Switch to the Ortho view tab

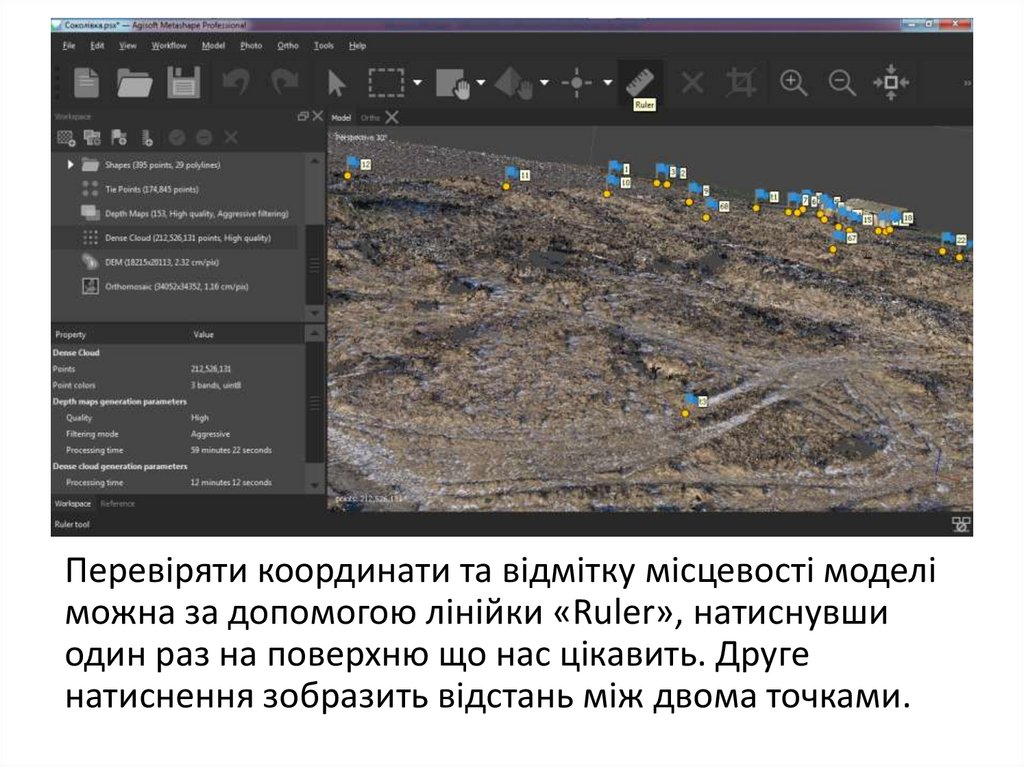pos(370,118)
